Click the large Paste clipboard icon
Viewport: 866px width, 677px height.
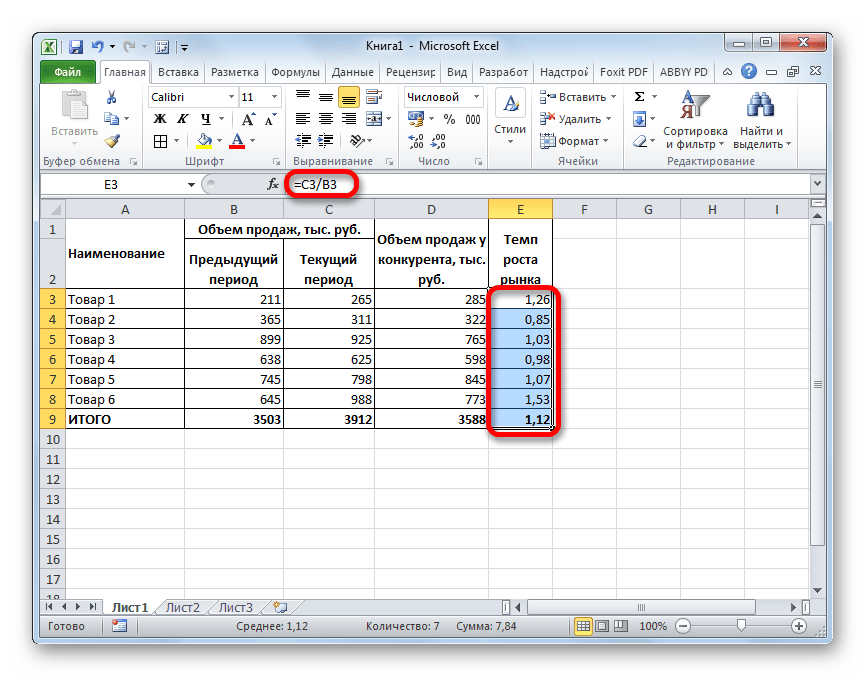(75, 105)
